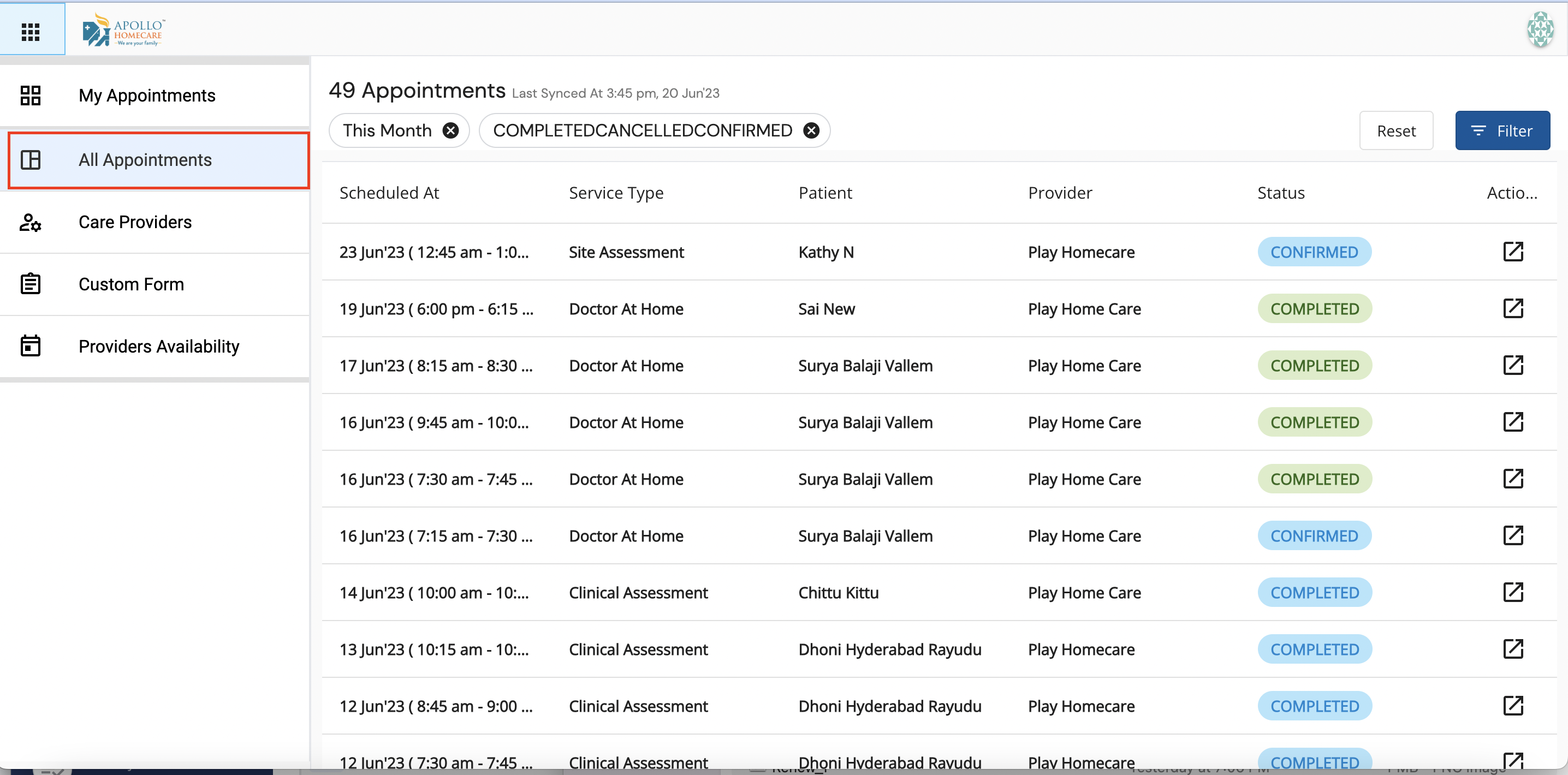Clear the status filter chip

(811, 130)
